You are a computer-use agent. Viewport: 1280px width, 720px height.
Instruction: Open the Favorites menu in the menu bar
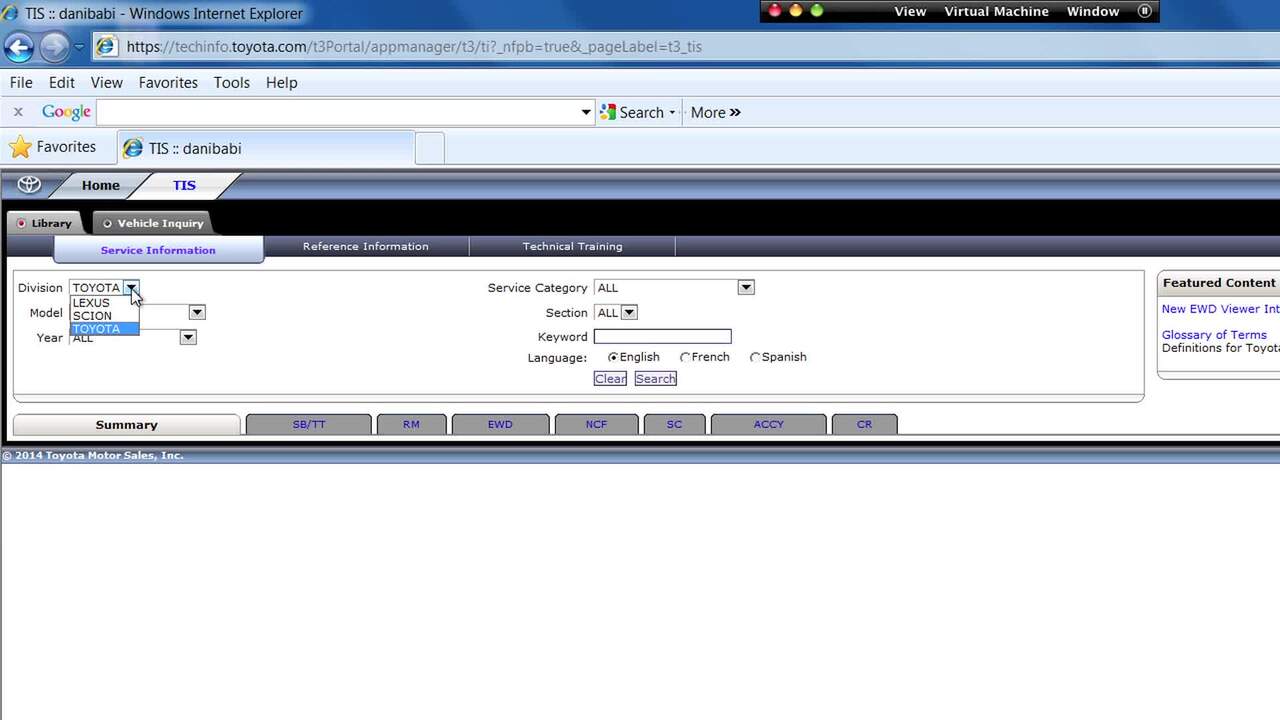pos(168,83)
